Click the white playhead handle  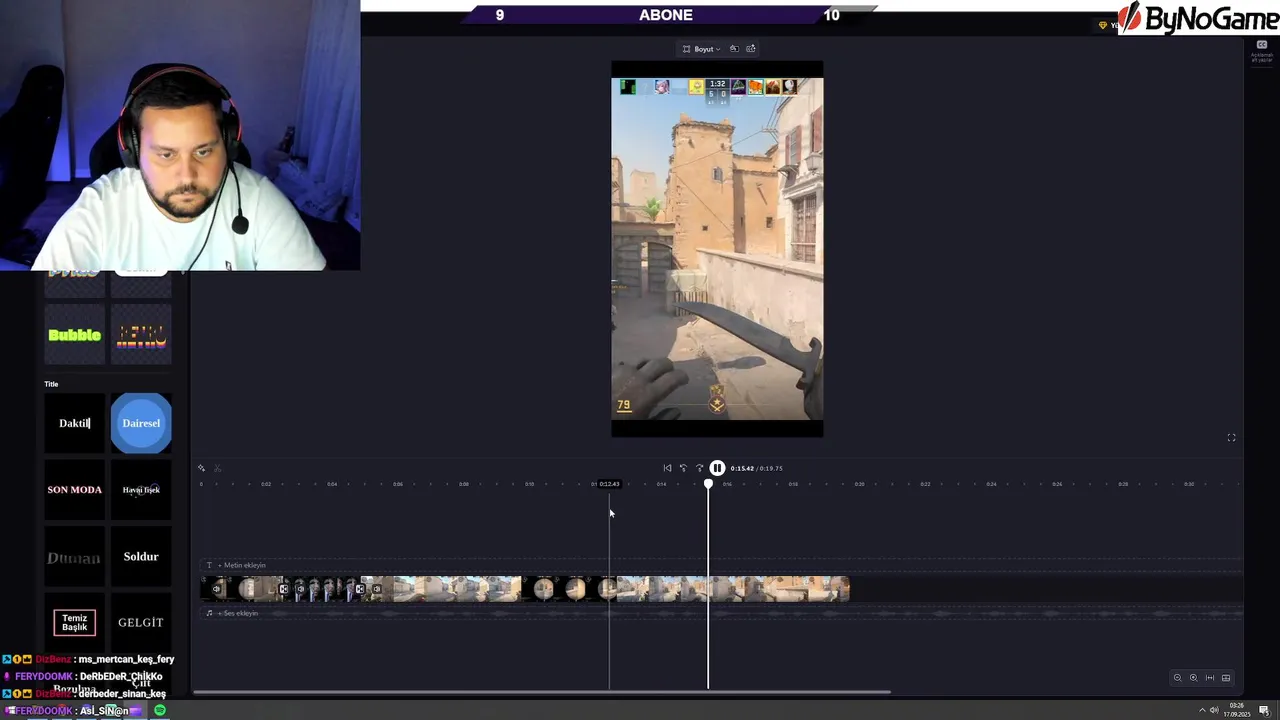[708, 484]
